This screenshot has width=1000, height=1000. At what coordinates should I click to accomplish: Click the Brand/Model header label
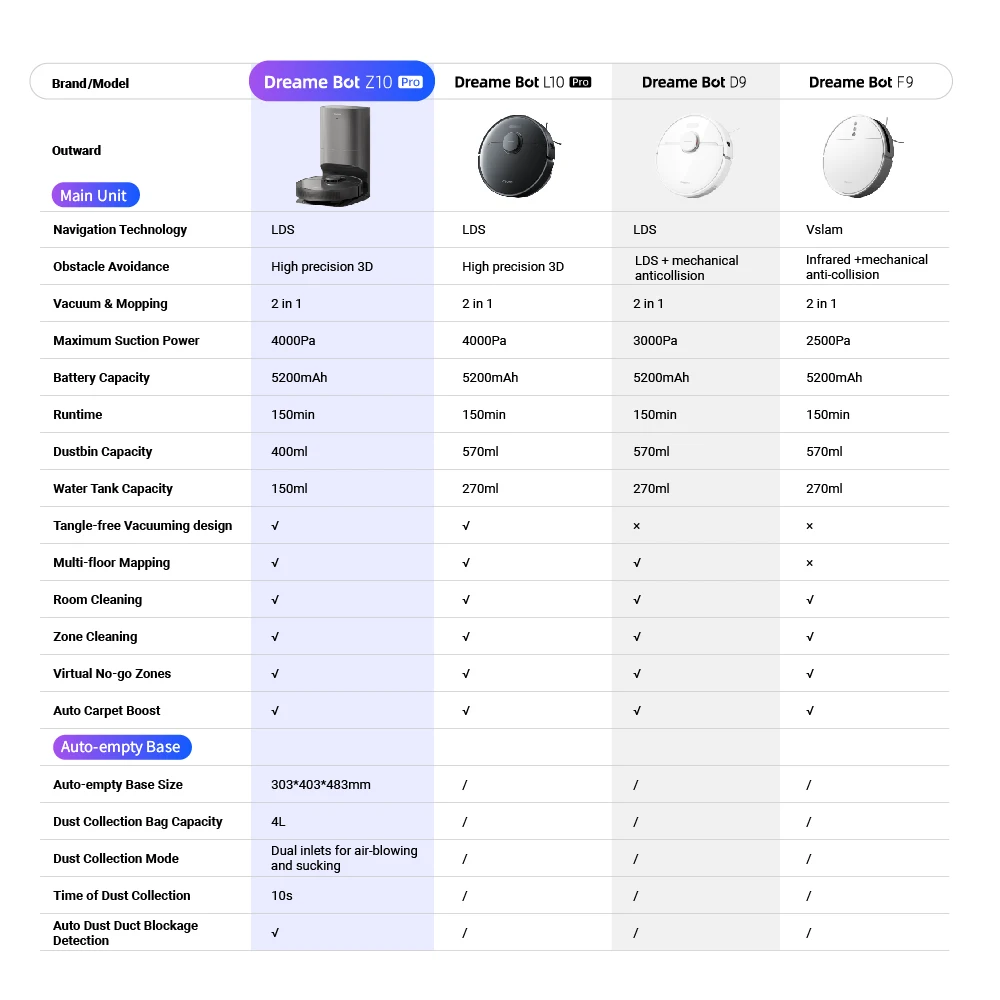pos(91,83)
